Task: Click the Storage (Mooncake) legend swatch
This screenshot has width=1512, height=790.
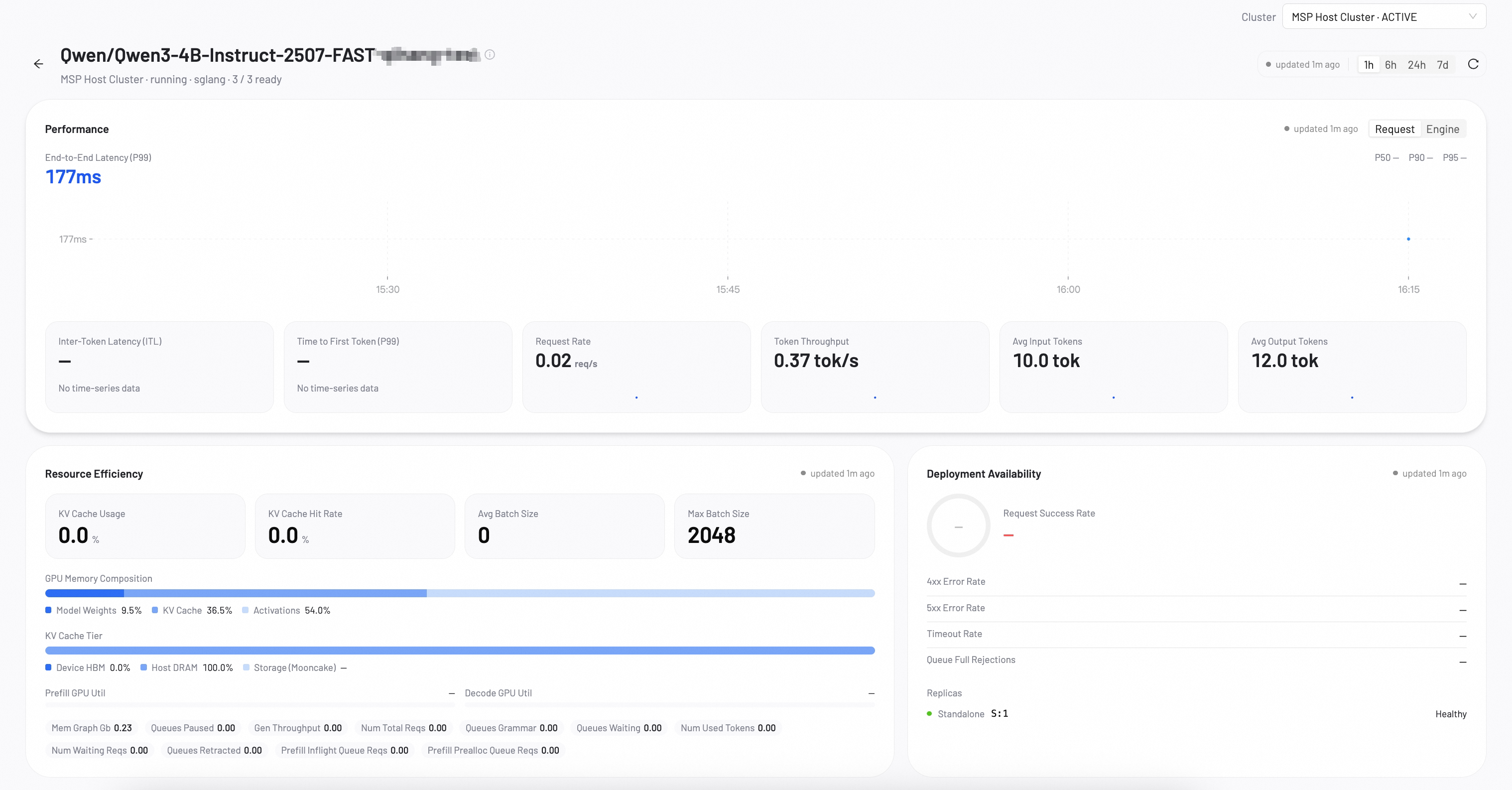Action: pos(246,667)
